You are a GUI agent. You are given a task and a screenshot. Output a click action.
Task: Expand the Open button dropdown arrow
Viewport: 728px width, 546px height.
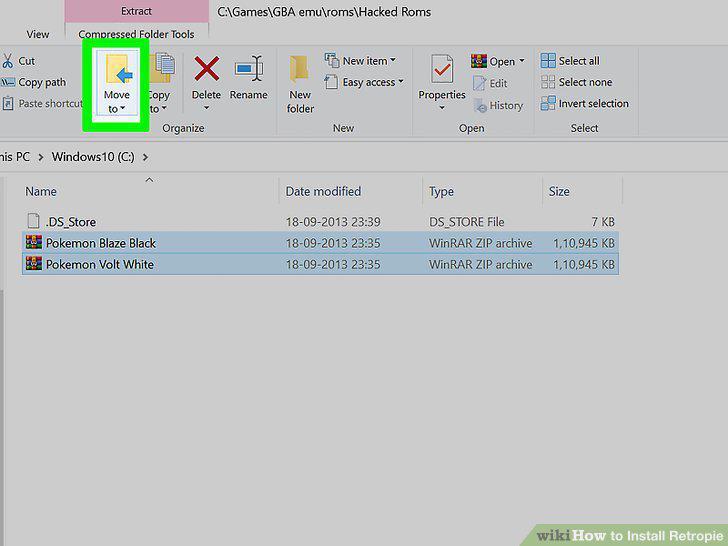tap(522, 61)
